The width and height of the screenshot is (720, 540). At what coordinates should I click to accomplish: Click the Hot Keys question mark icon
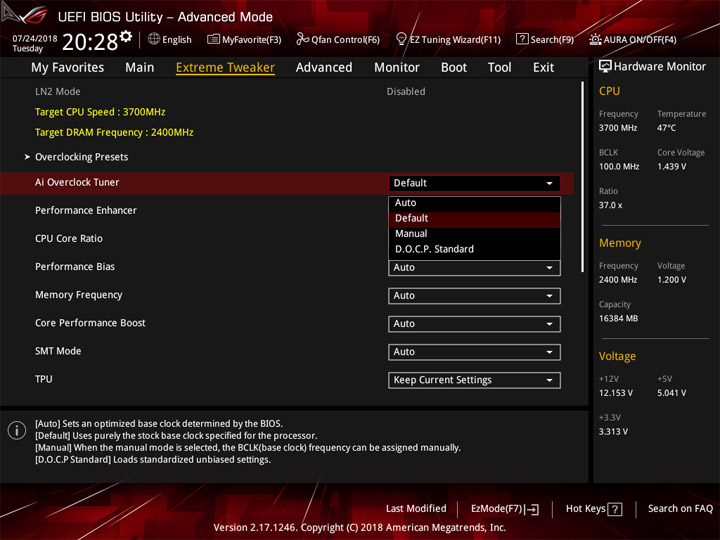[615, 509]
